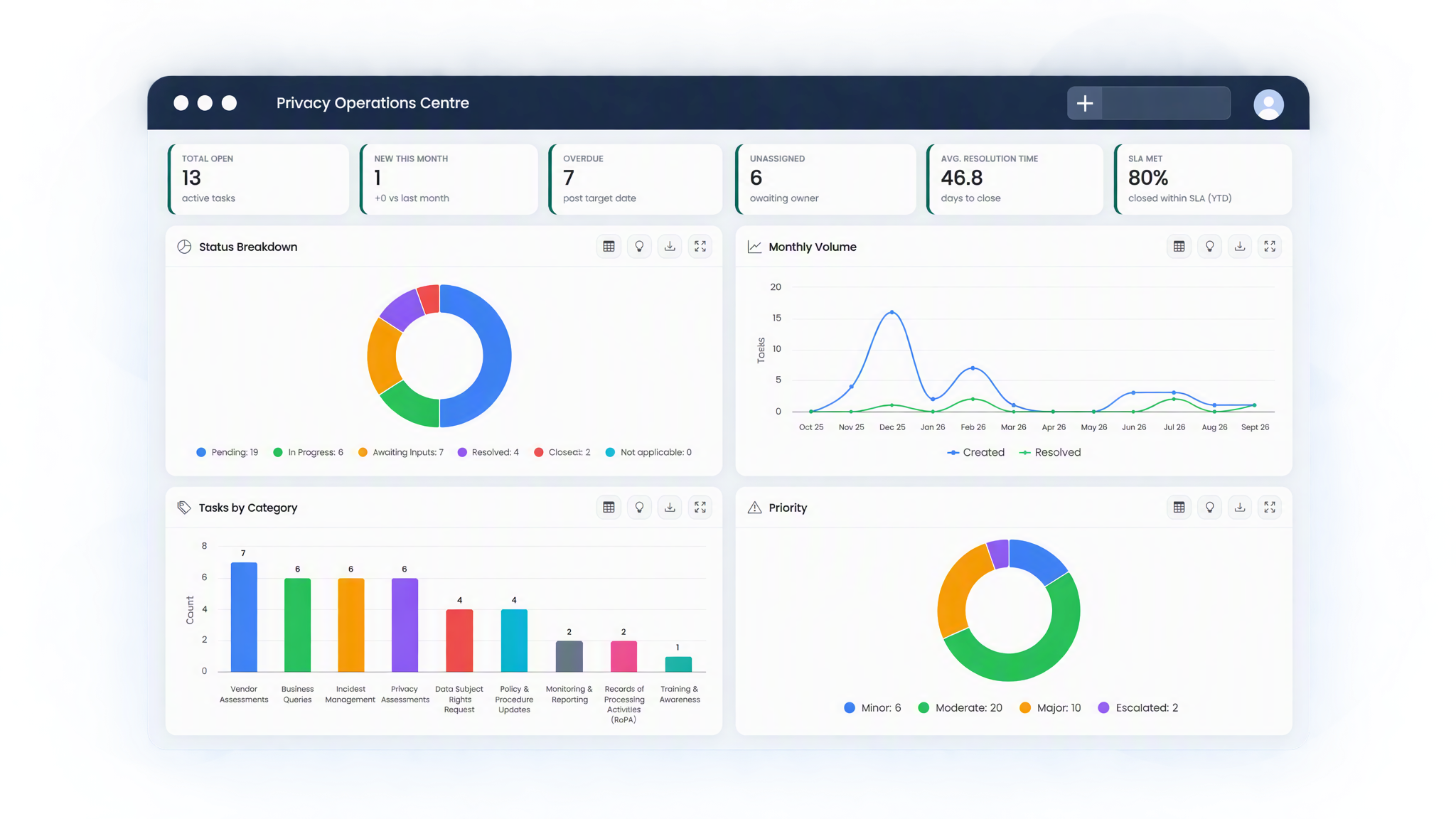The height and width of the screenshot is (819, 1456).
Task: Download the Status Breakdown chart
Action: coord(670,246)
